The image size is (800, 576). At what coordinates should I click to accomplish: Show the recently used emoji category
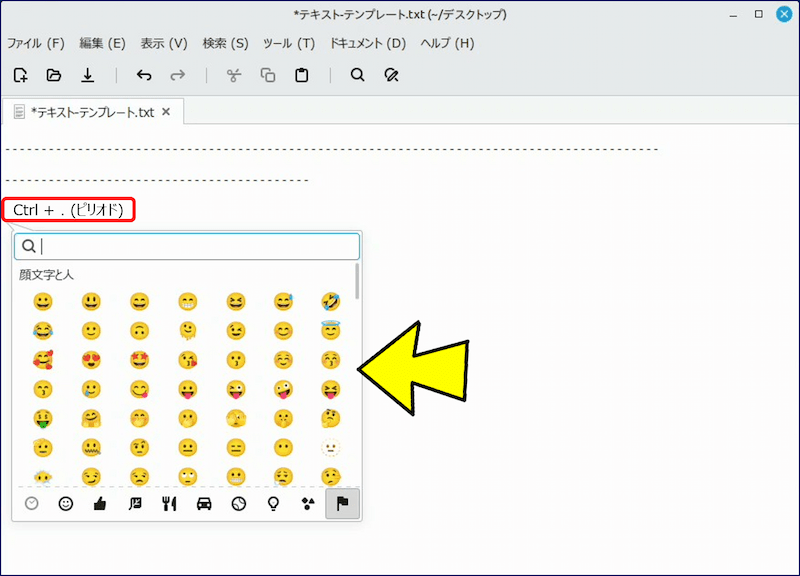[31, 504]
